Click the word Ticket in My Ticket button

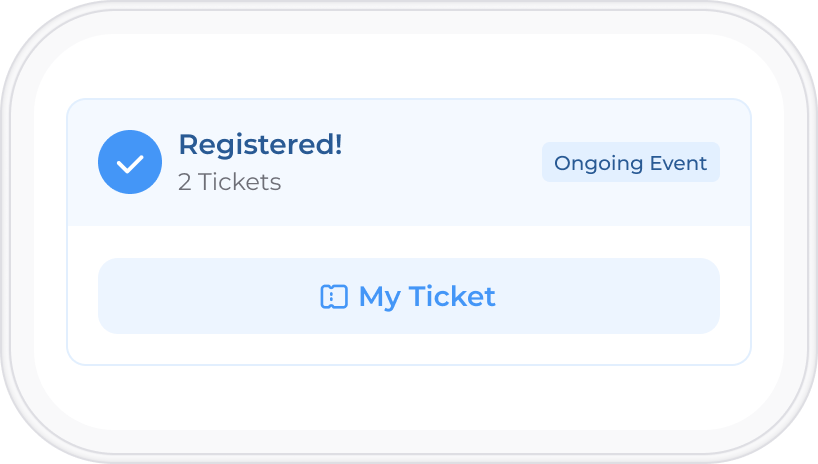pos(452,296)
